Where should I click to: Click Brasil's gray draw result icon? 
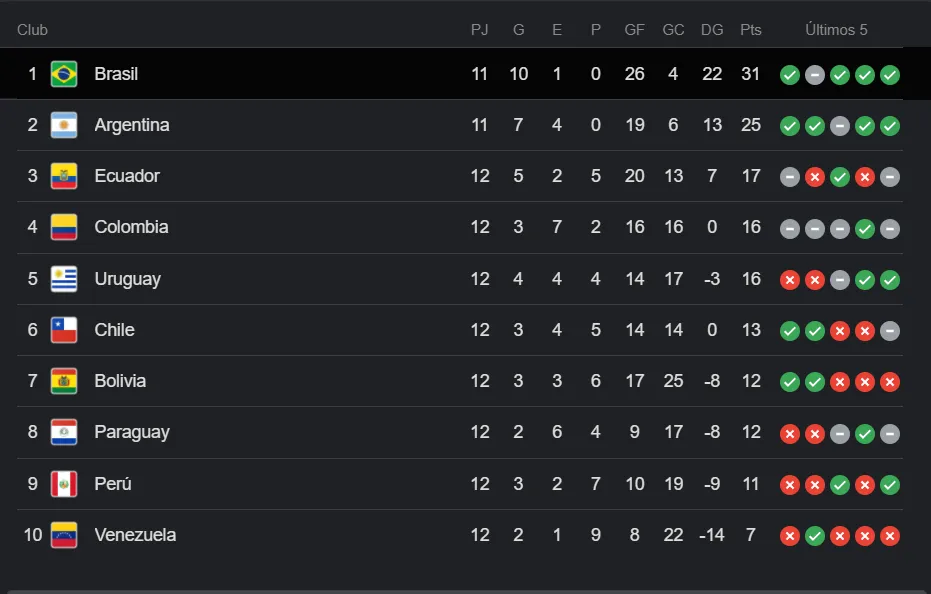pos(815,75)
